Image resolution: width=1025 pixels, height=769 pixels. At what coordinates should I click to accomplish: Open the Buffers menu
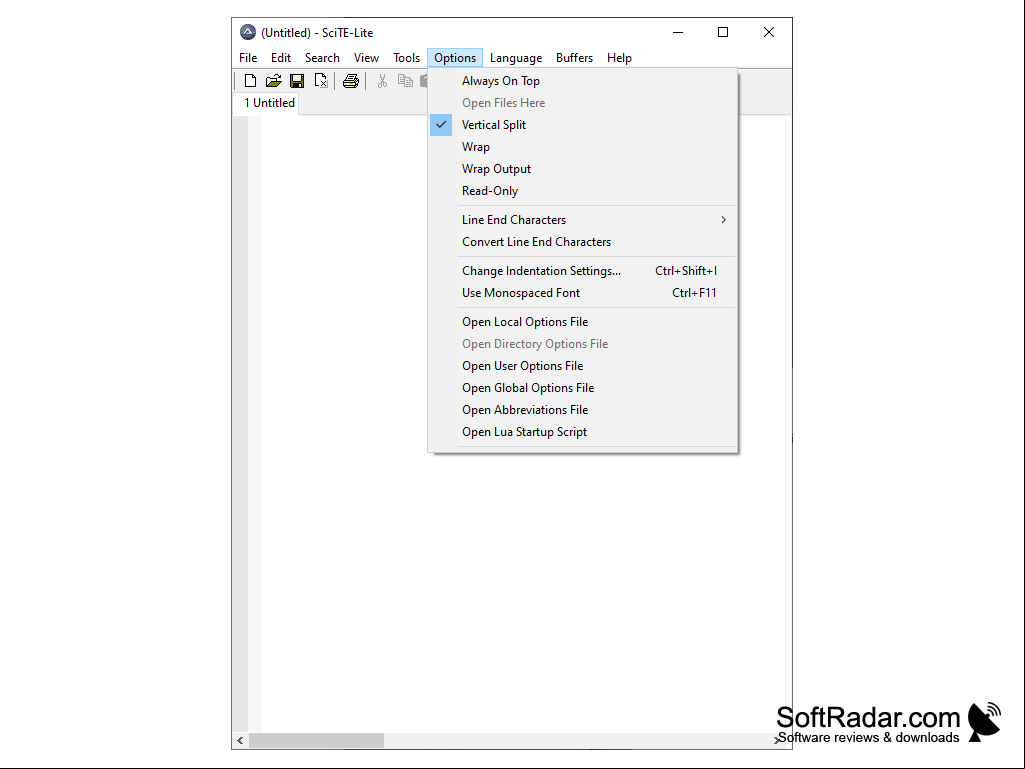click(x=575, y=58)
